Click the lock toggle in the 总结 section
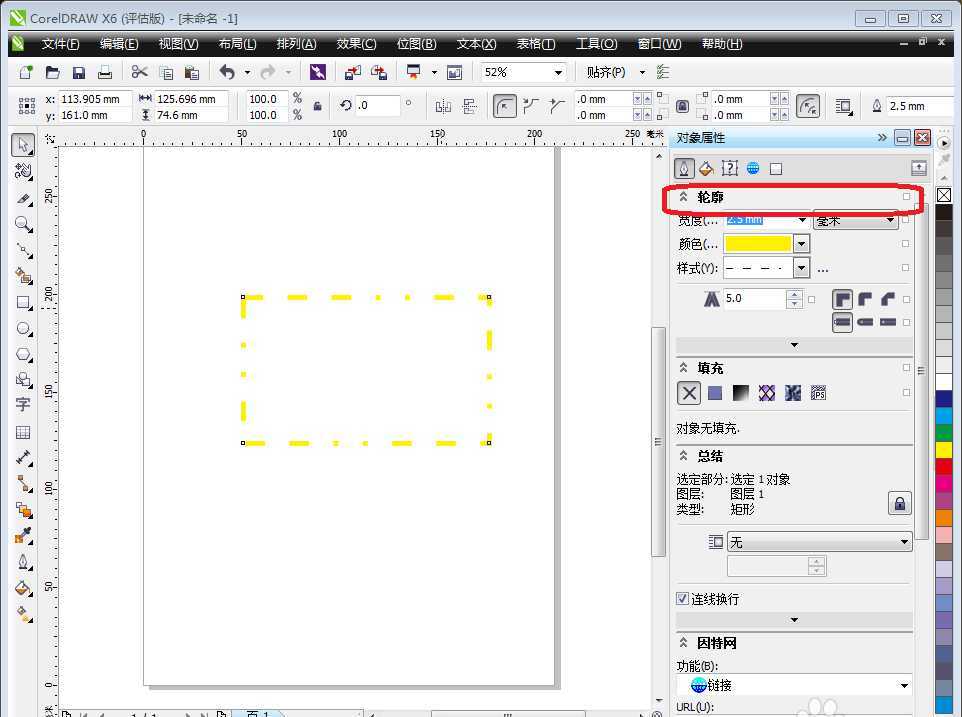This screenshot has width=962, height=717. 899,503
